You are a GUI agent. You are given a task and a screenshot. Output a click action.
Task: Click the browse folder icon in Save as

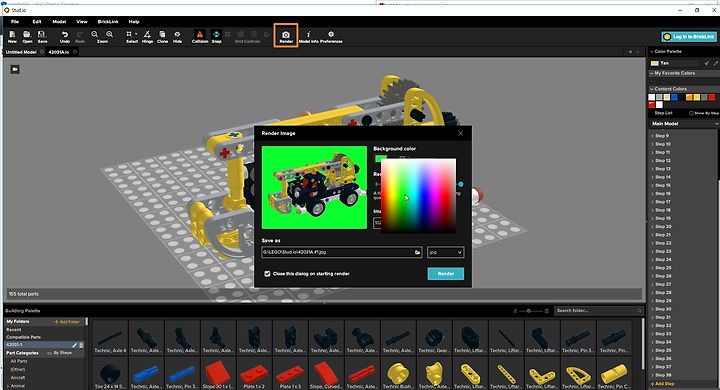[x=417, y=252]
